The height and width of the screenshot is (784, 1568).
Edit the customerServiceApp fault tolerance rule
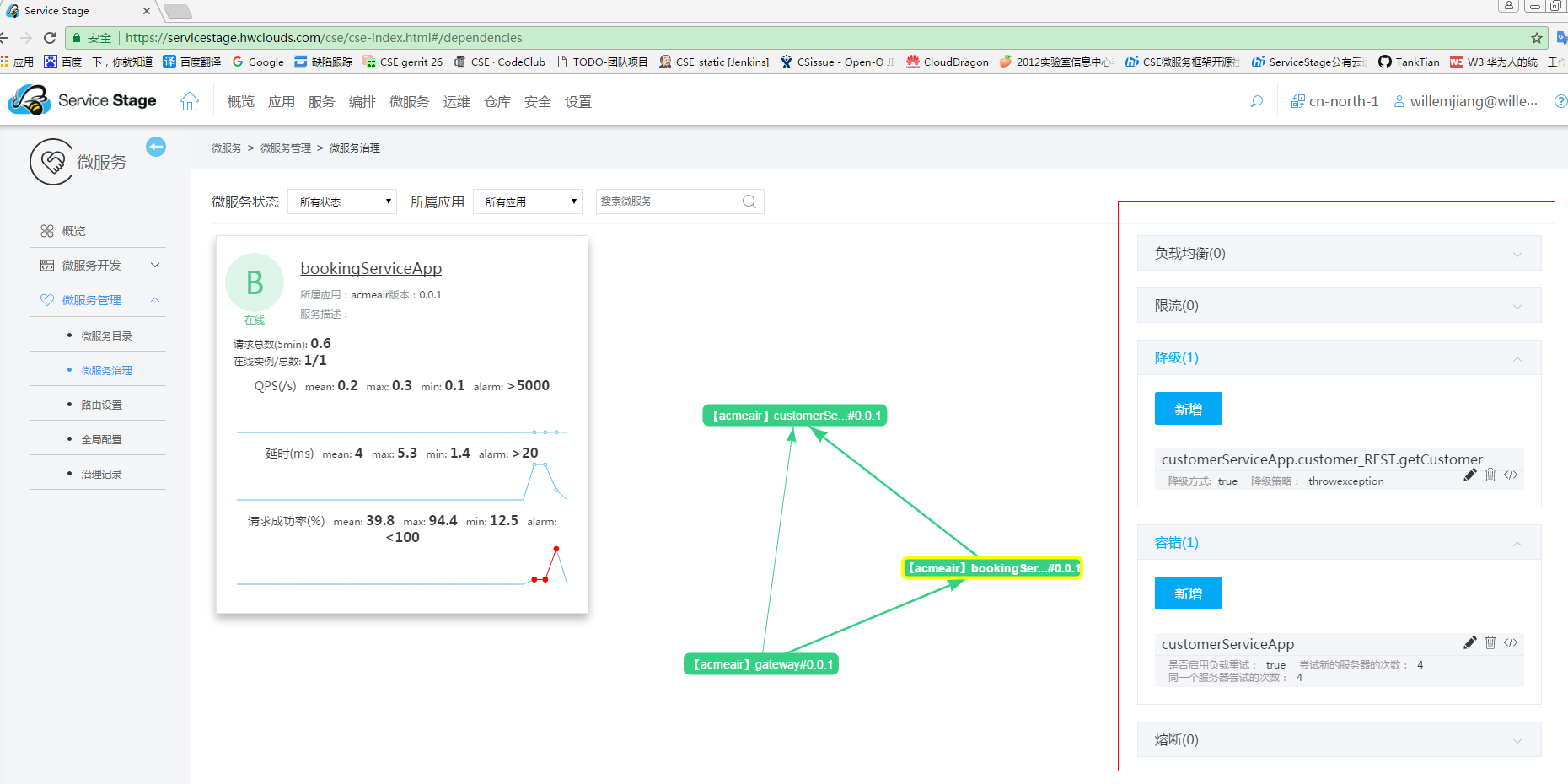point(1469,642)
